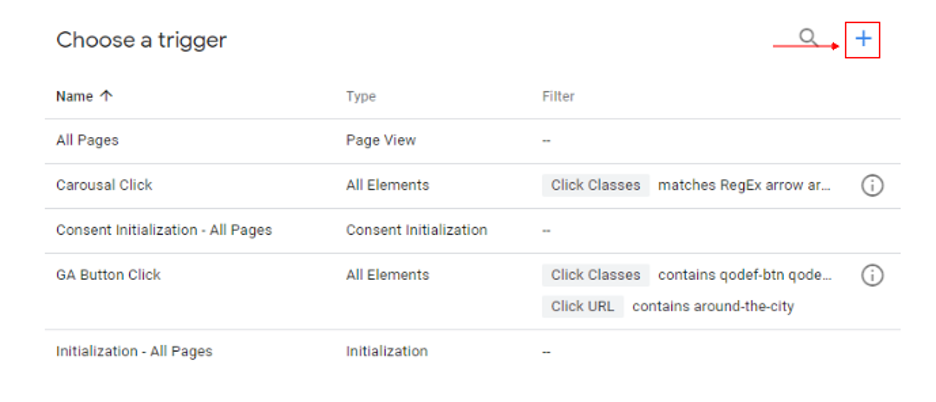Click the Type column header
Screen dimensions: 936x402
(361, 97)
